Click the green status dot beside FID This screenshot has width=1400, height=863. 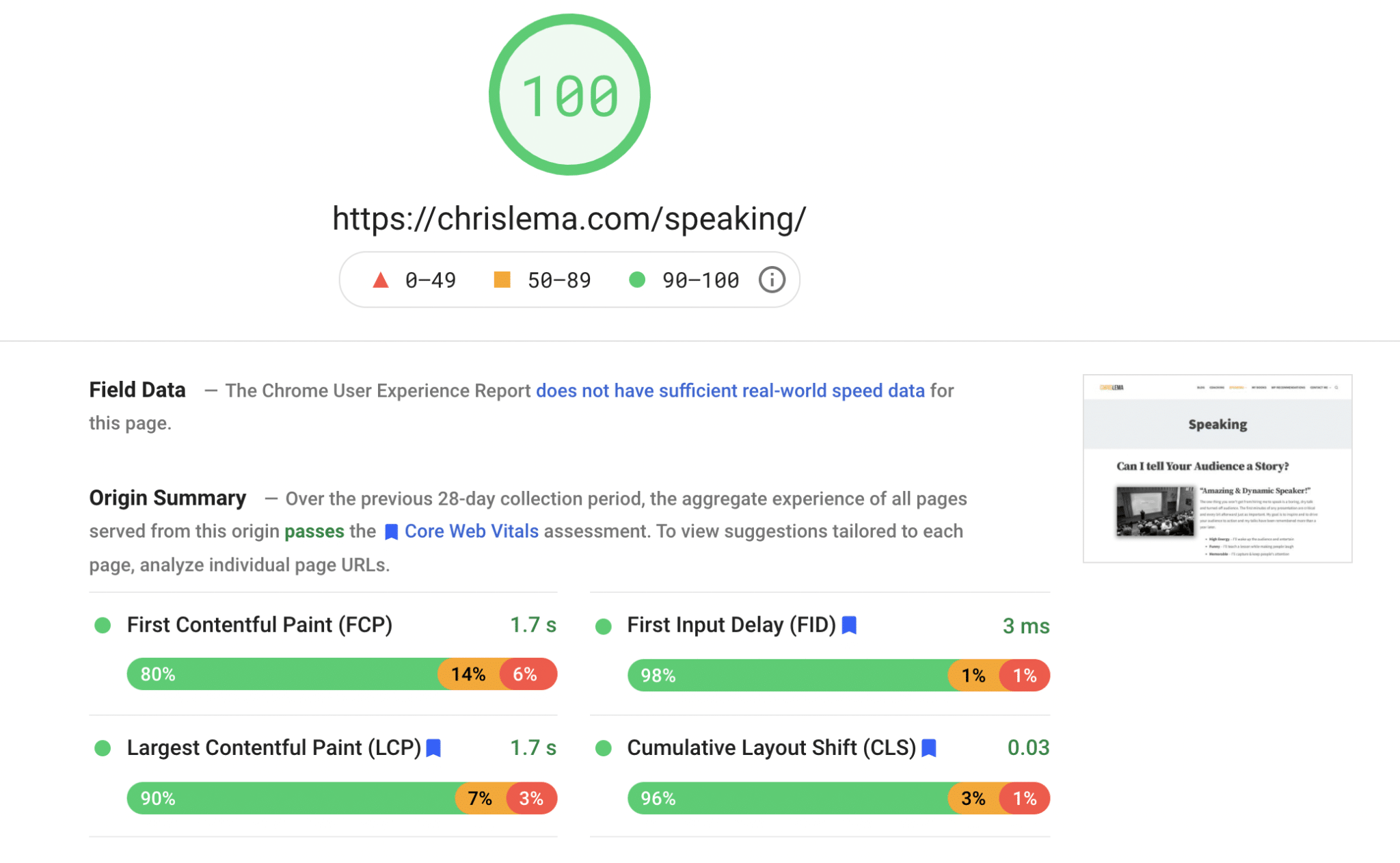coord(604,624)
